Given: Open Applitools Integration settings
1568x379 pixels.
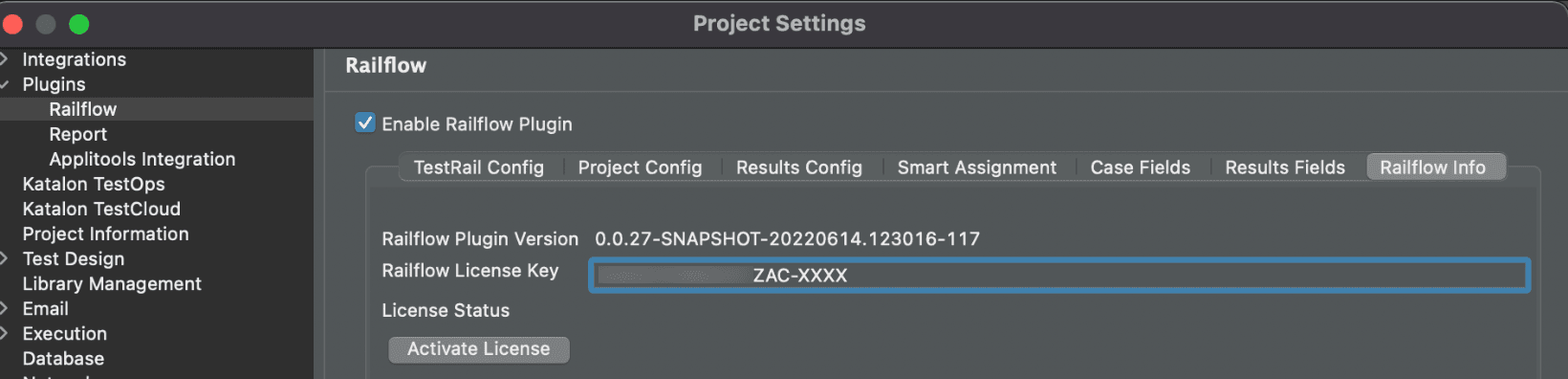Looking at the screenshot, I should [142, 159].
